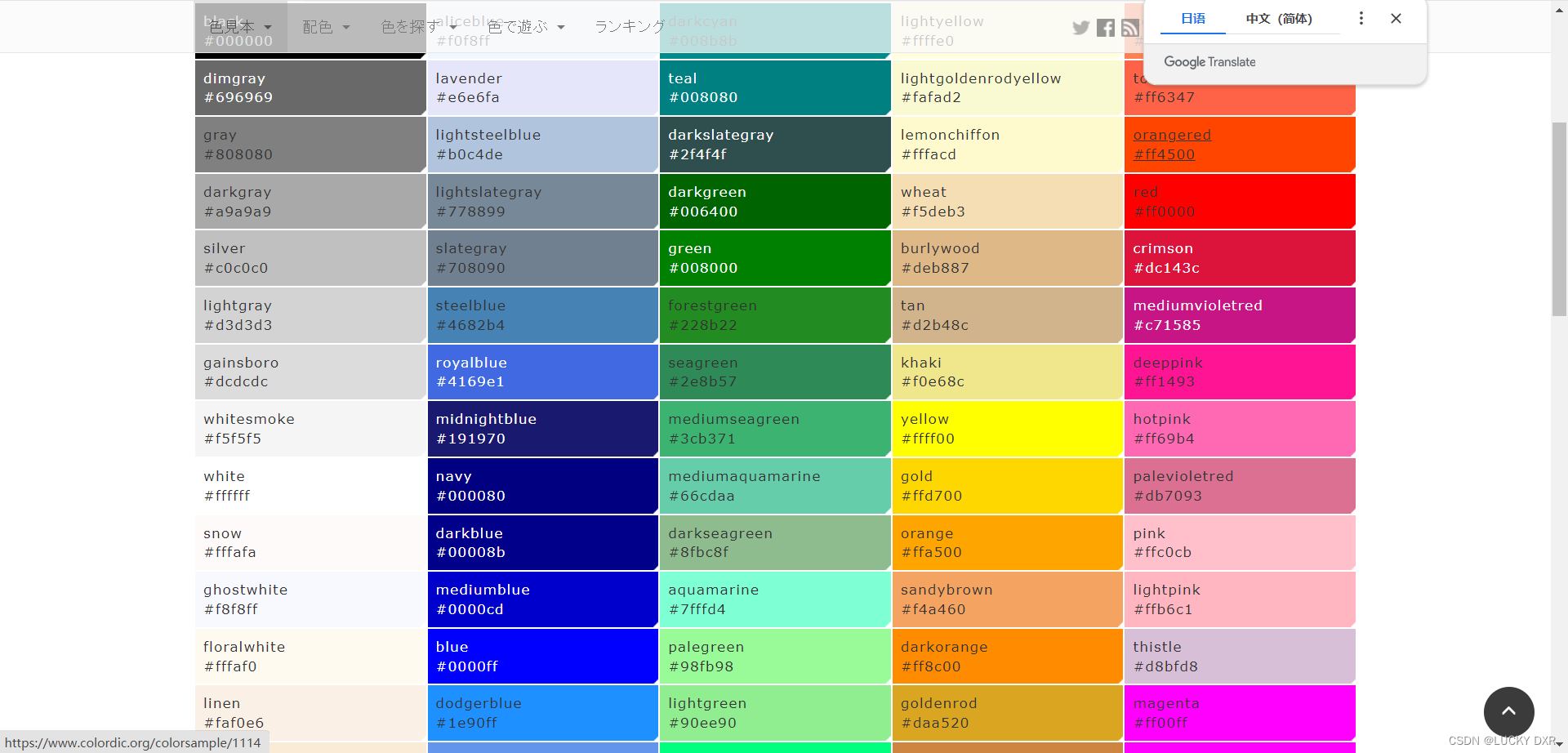
Task: Pick the khaki #f0e68c swatch
Action: (1008, 372)
